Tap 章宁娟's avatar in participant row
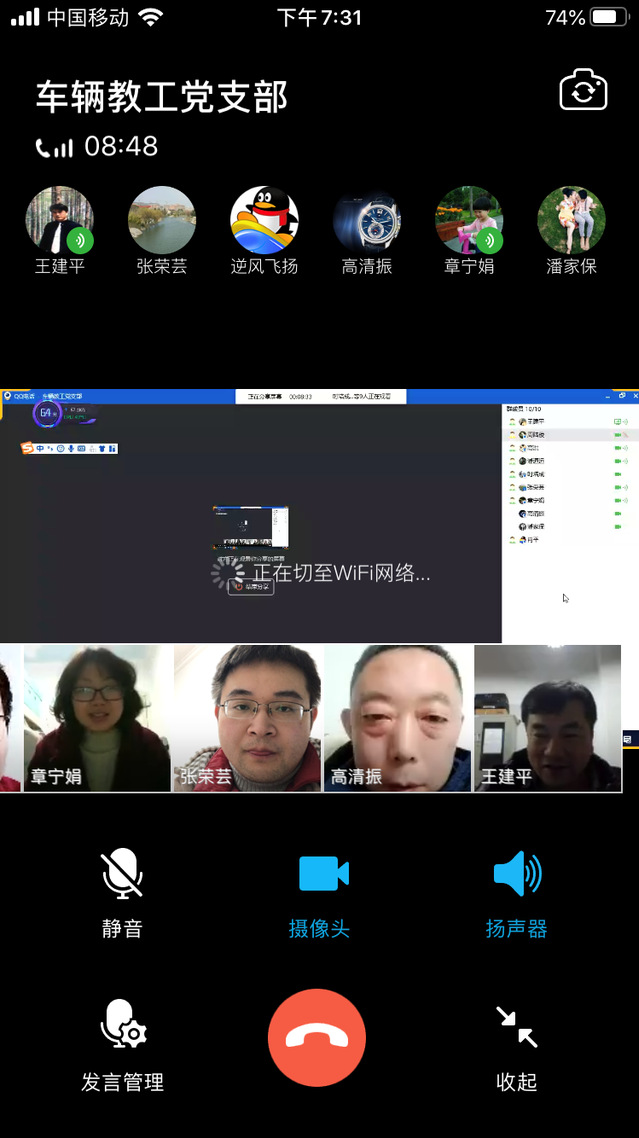639x1138 pixels. point(469,220)
